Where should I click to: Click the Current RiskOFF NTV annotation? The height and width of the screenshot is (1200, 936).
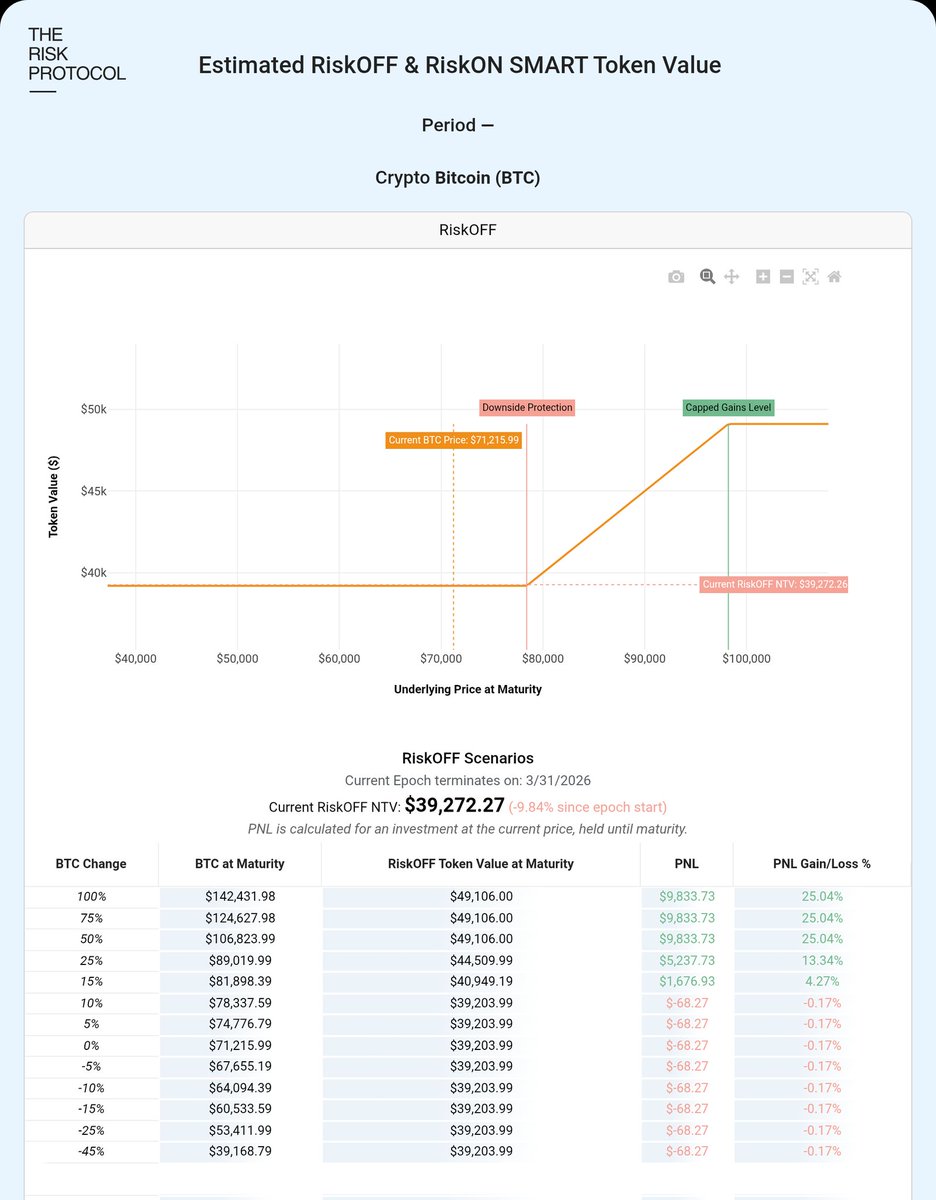(774, 585)
